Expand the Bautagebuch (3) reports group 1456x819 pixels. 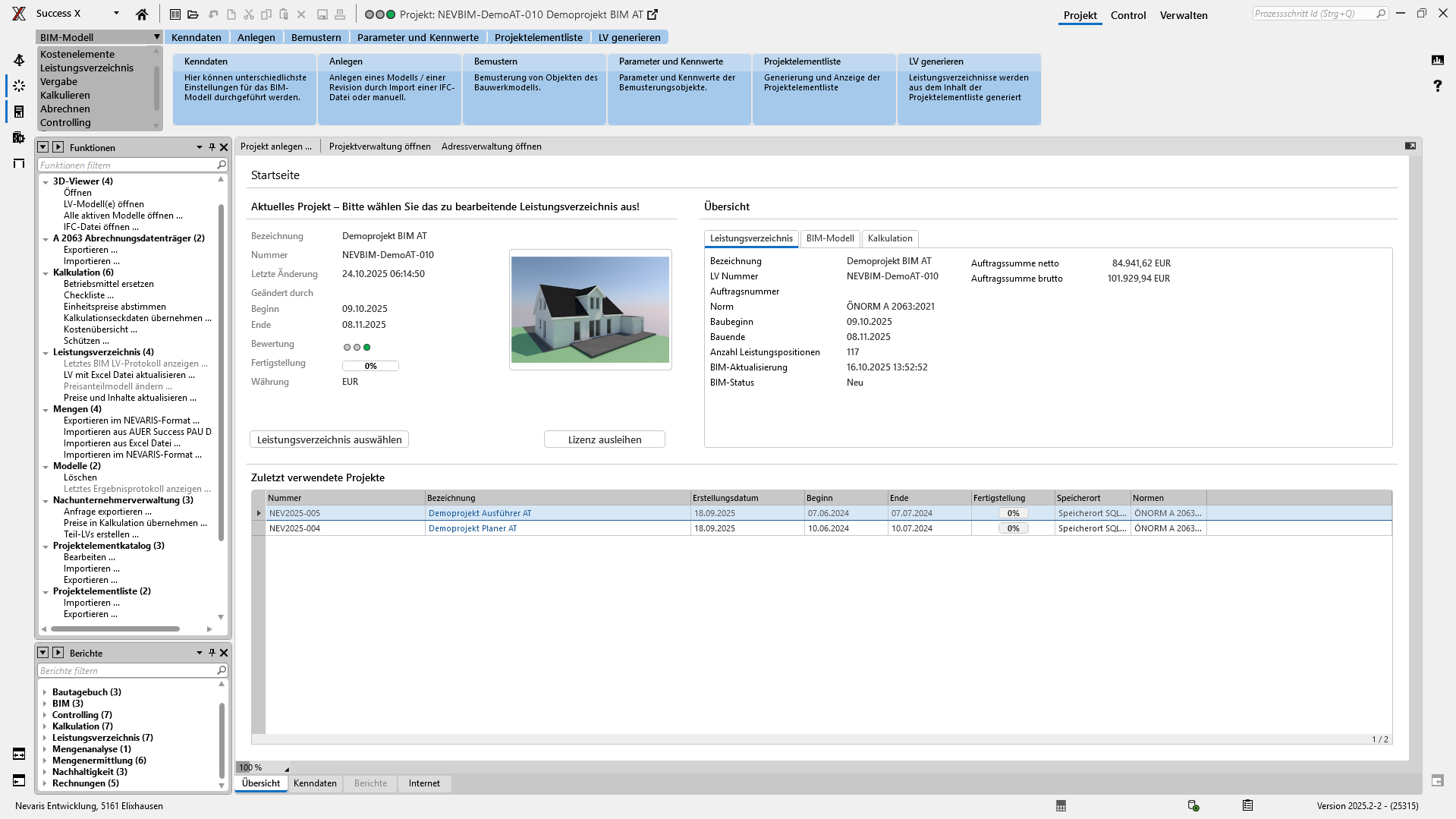point(45,691)
